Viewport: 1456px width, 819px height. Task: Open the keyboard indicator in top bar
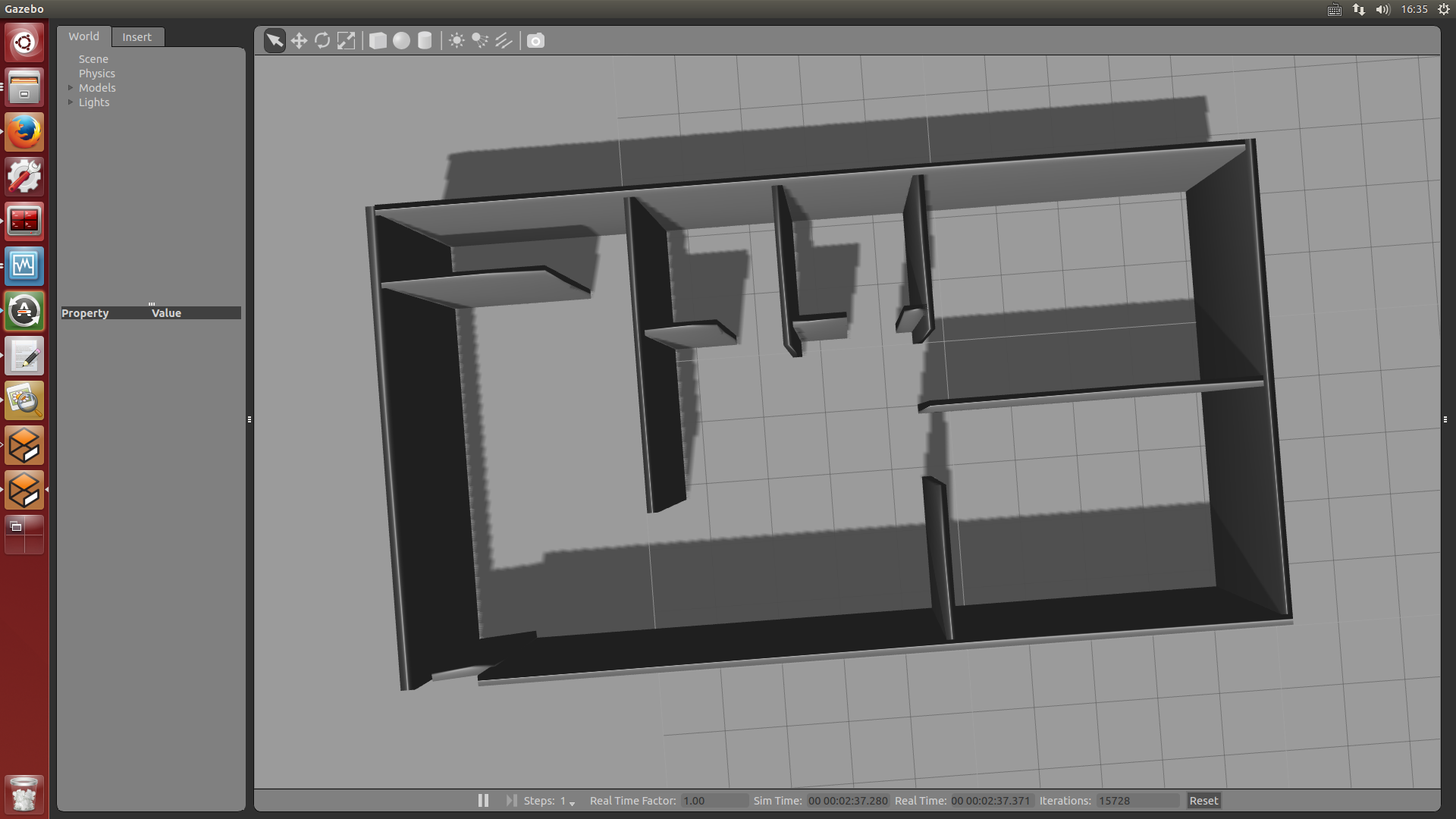[x=1335, y=9]
